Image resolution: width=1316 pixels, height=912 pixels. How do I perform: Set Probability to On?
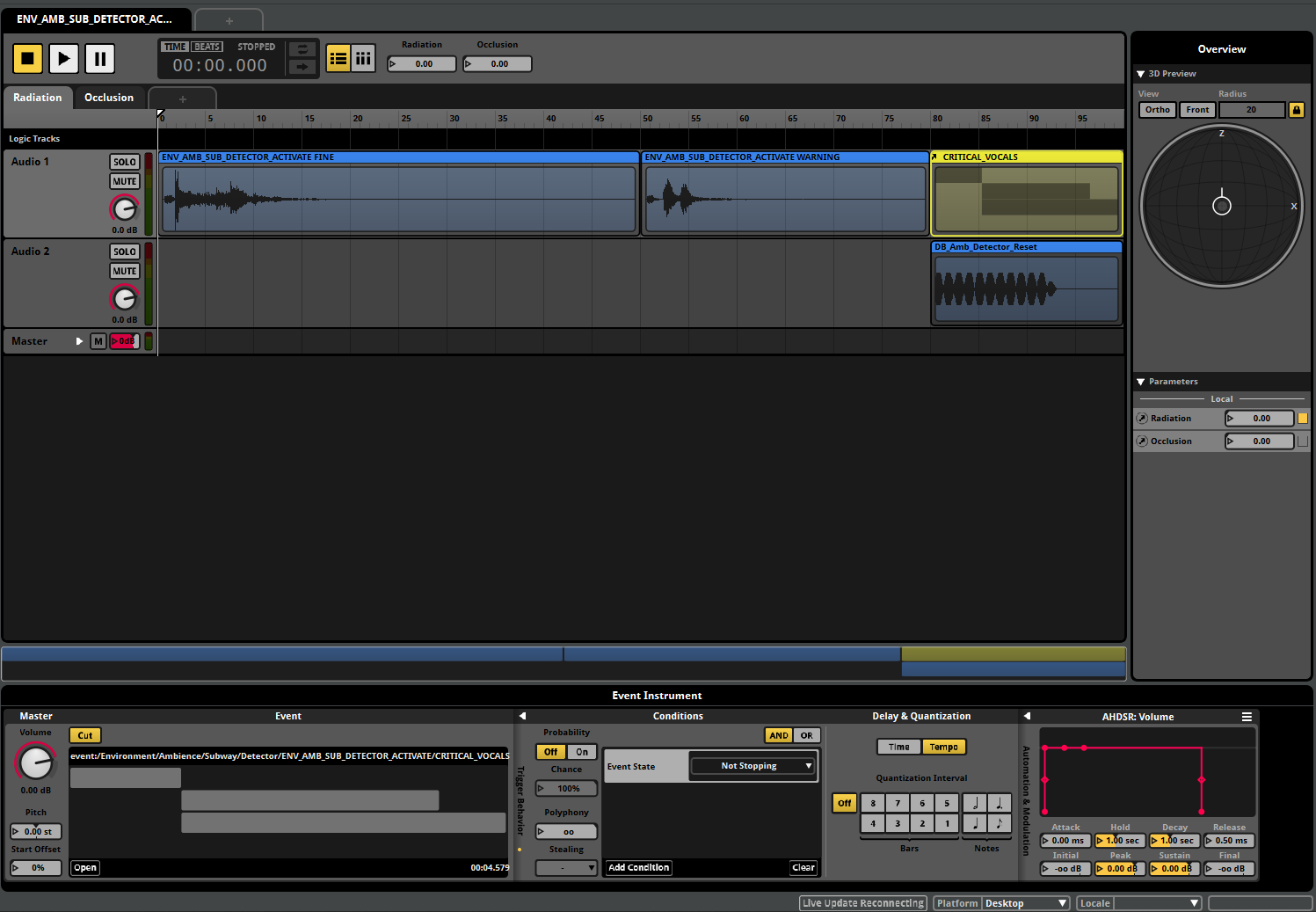582,752
